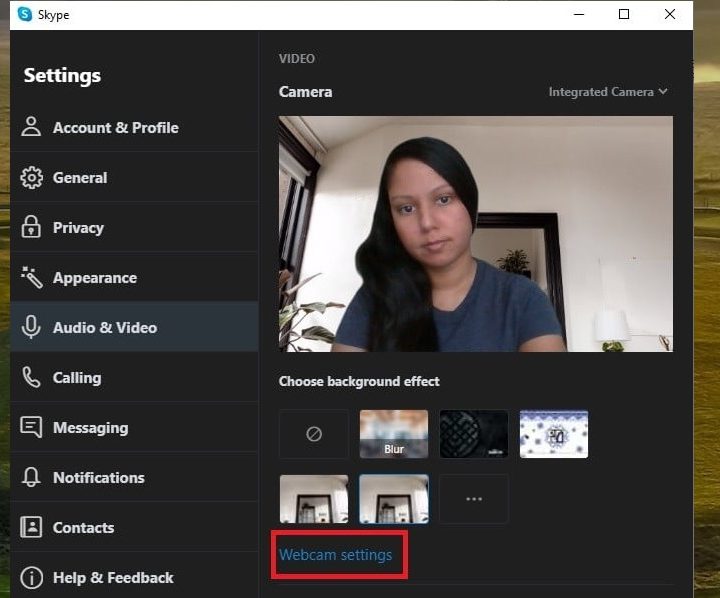Click the Privacy padlock icon

31,226
